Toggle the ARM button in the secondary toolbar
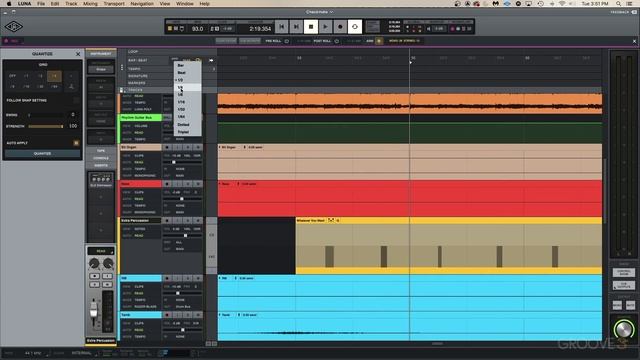This screenshot has width=640, height=360. click(379, 41)
